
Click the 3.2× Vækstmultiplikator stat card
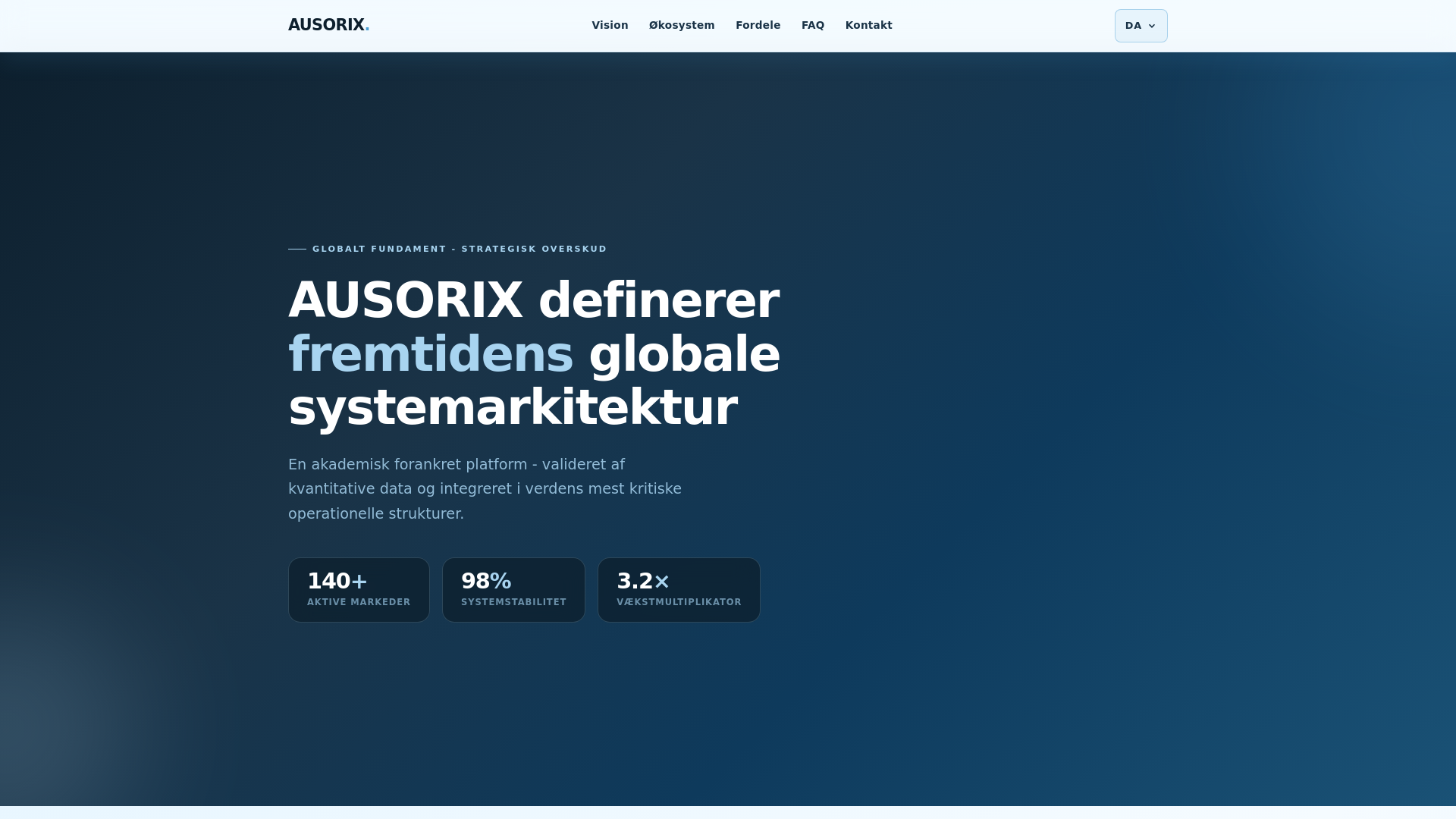tap(679, 590)
